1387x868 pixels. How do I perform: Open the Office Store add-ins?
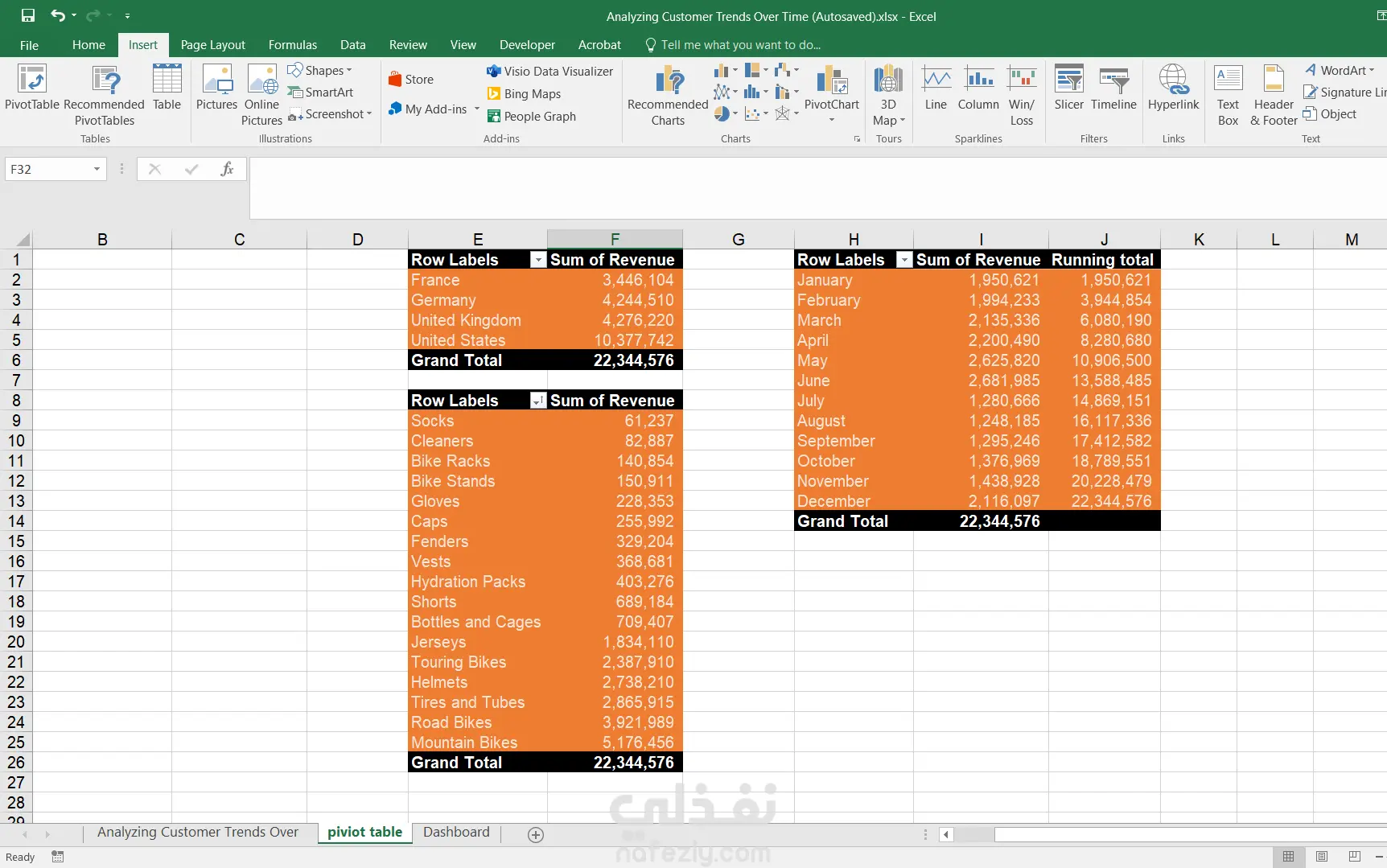(x=411, y=80)
